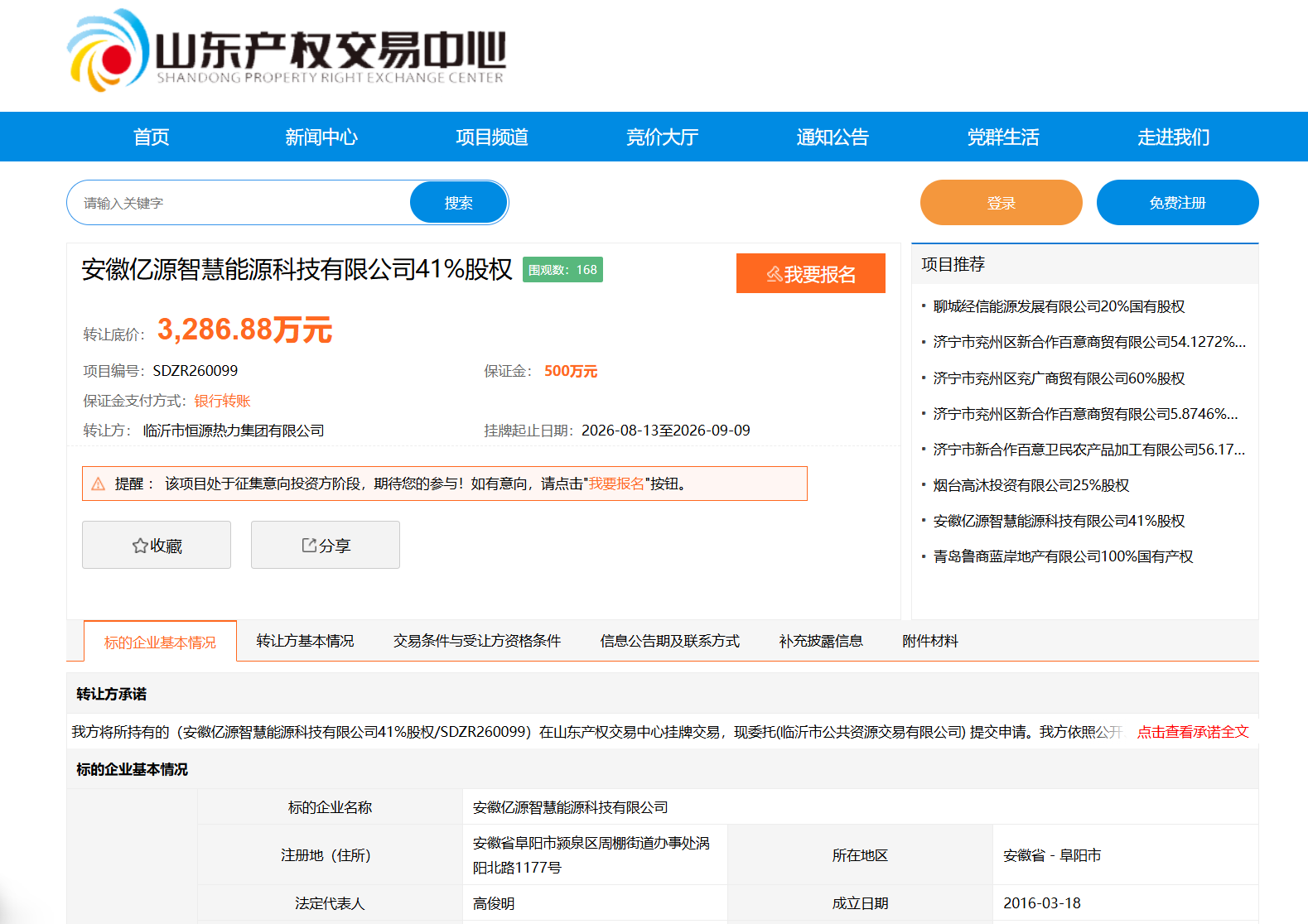
Task: Click the warning triangle icon in the reminder box
Action: click(98, 484)
